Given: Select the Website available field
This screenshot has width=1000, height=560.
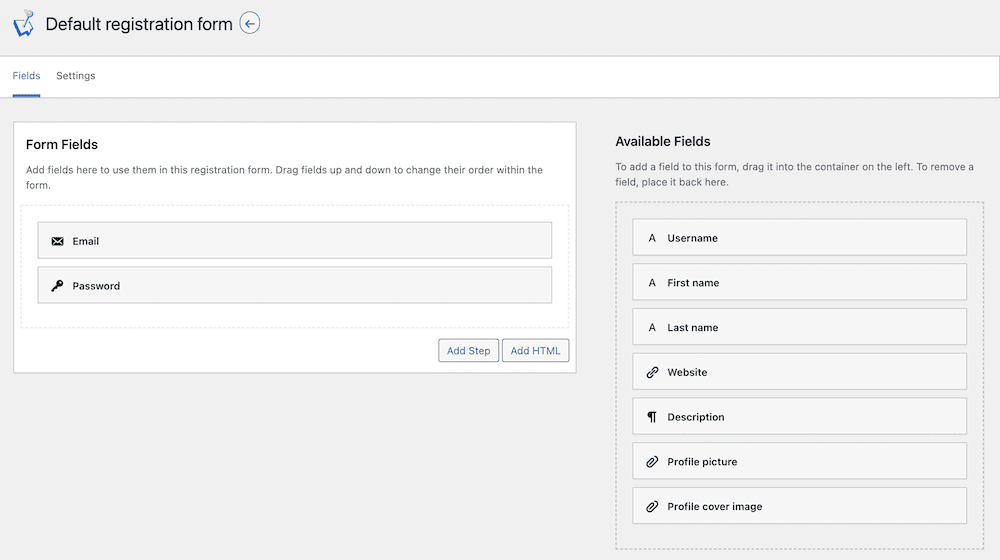Looking at the screenshot, I should [x=799, y=372].
